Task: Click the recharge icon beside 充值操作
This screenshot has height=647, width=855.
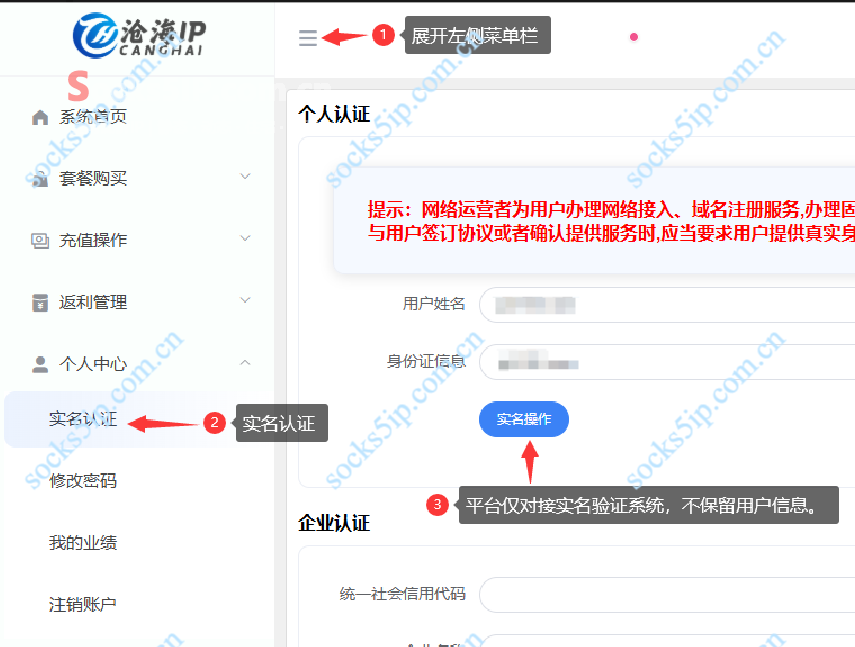Action: click(40, 240)
